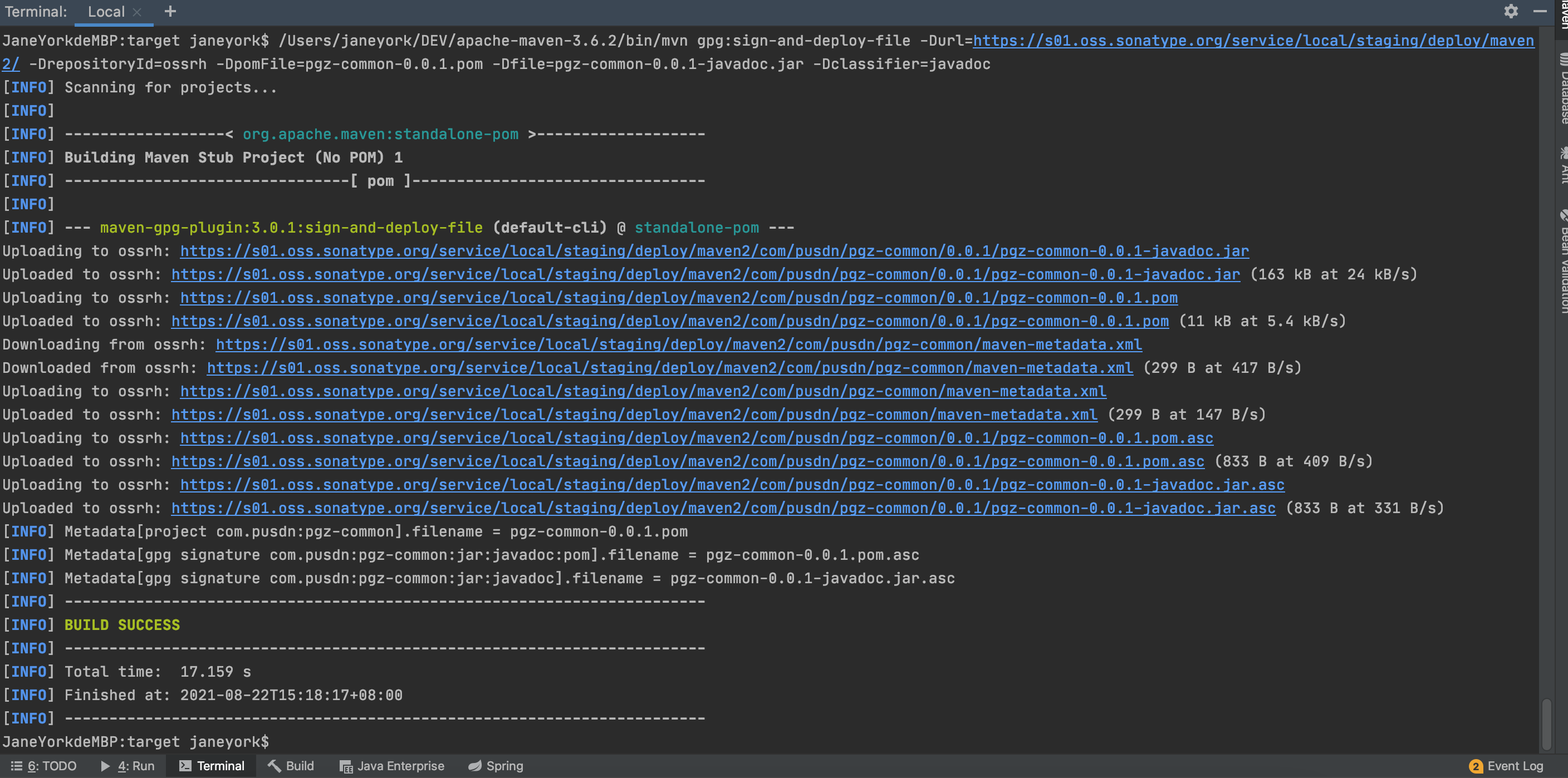Open the Bean Validation tool window
Screen dimensions: 1568x778
[1563, 262]
